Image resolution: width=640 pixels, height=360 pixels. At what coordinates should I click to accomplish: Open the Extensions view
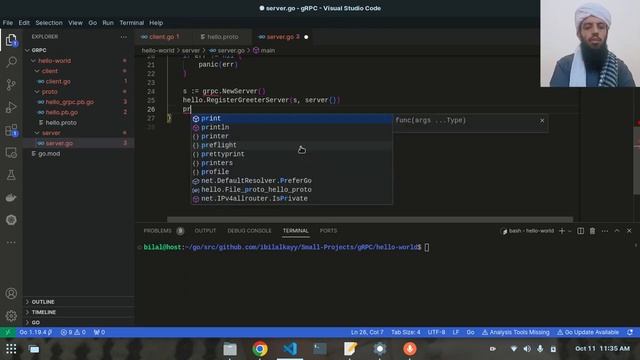pyautogui.click(x=11, y=131)
